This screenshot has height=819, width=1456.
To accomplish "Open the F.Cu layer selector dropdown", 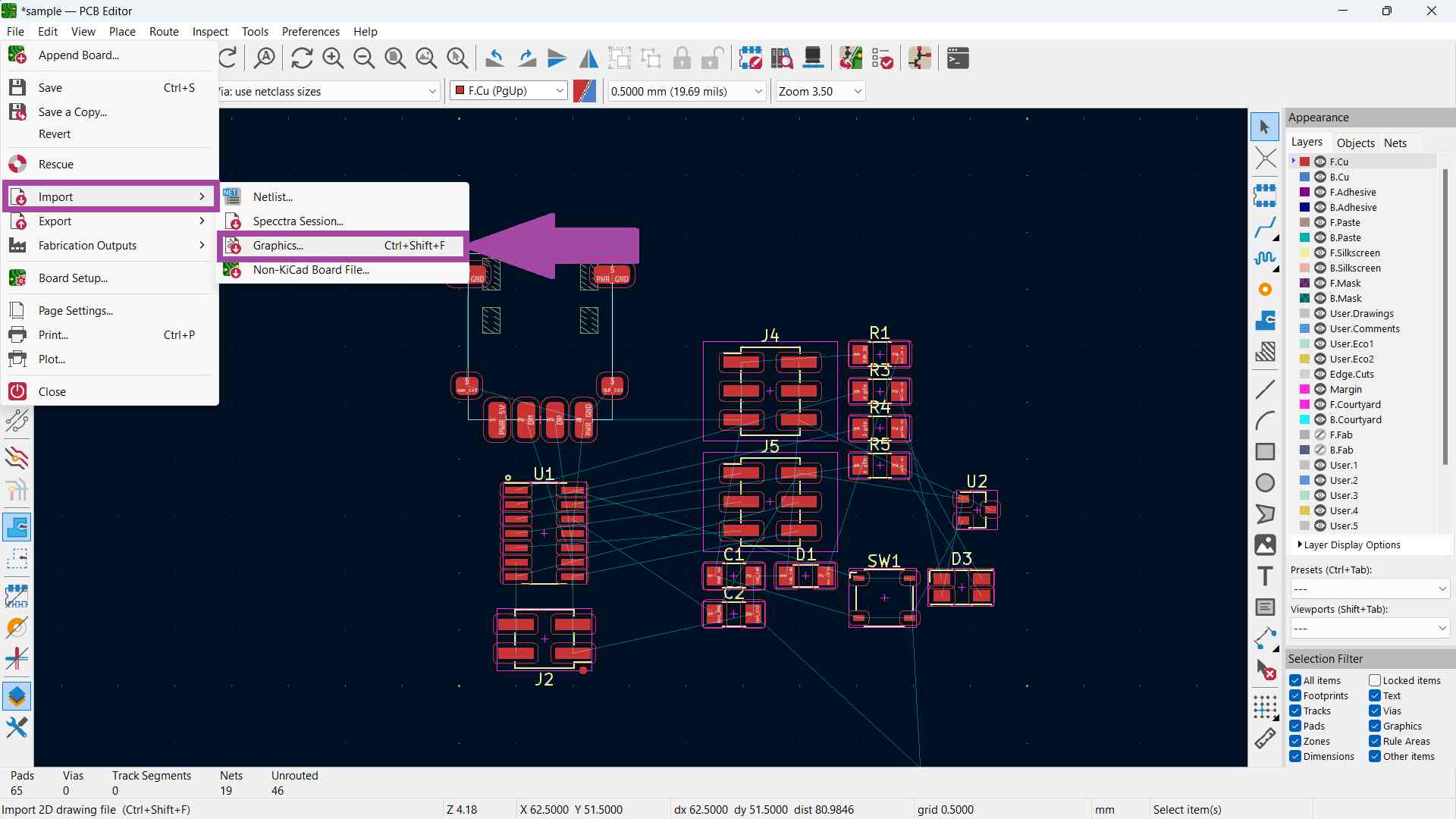I will tap(509, 91).
